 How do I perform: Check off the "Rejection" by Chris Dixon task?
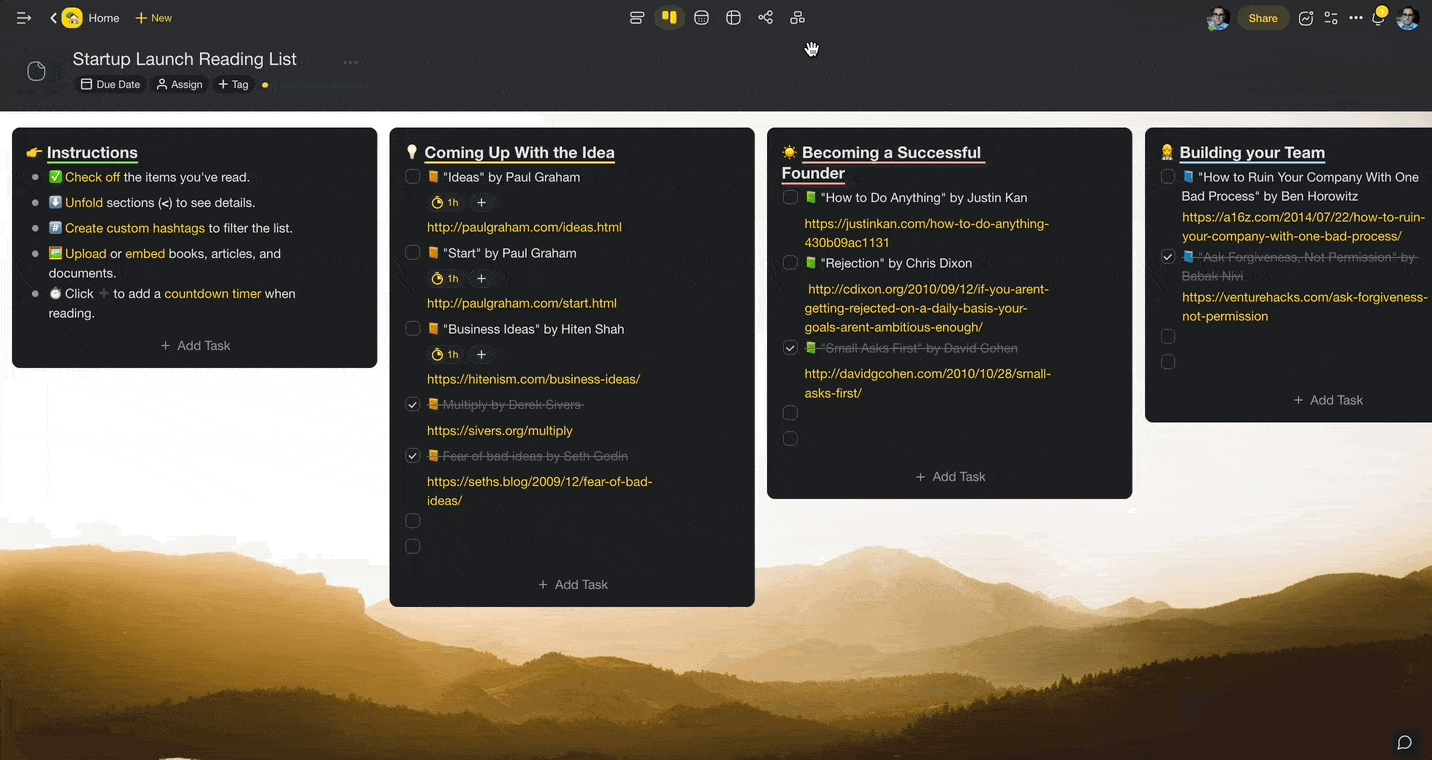coord(790,262)
